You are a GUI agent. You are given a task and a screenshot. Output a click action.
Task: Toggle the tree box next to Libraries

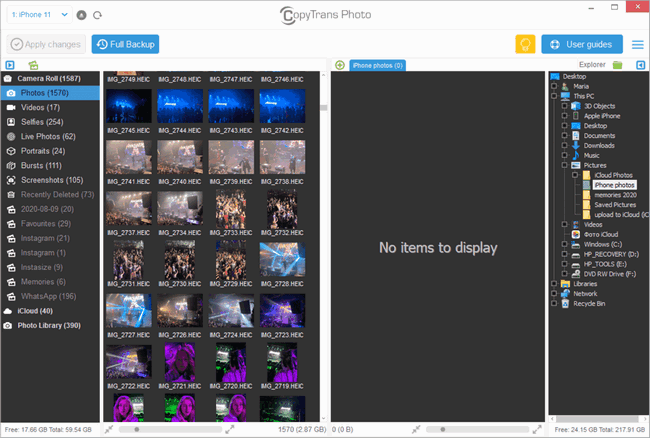click(554, 284)
